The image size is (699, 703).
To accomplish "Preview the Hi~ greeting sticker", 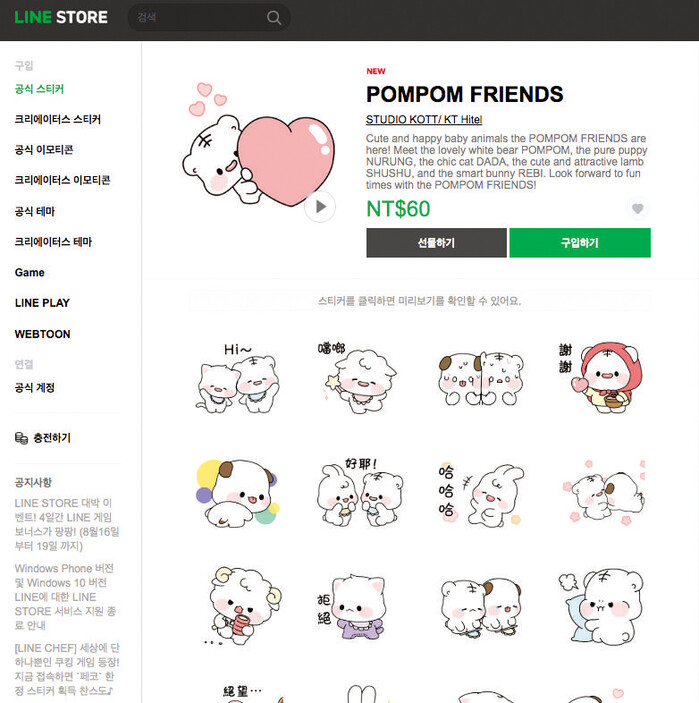I will click(239, 378).
